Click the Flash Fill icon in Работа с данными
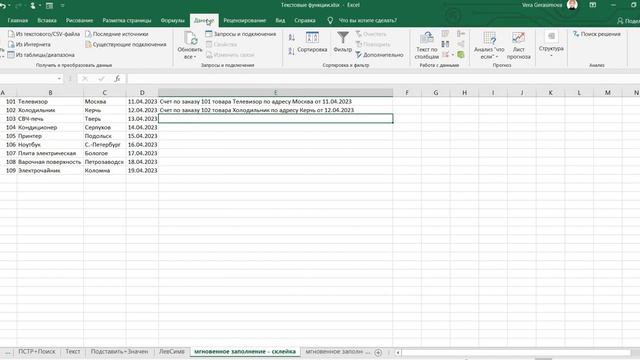The width and height of the screenshot is (640, 360). (445, 34)
